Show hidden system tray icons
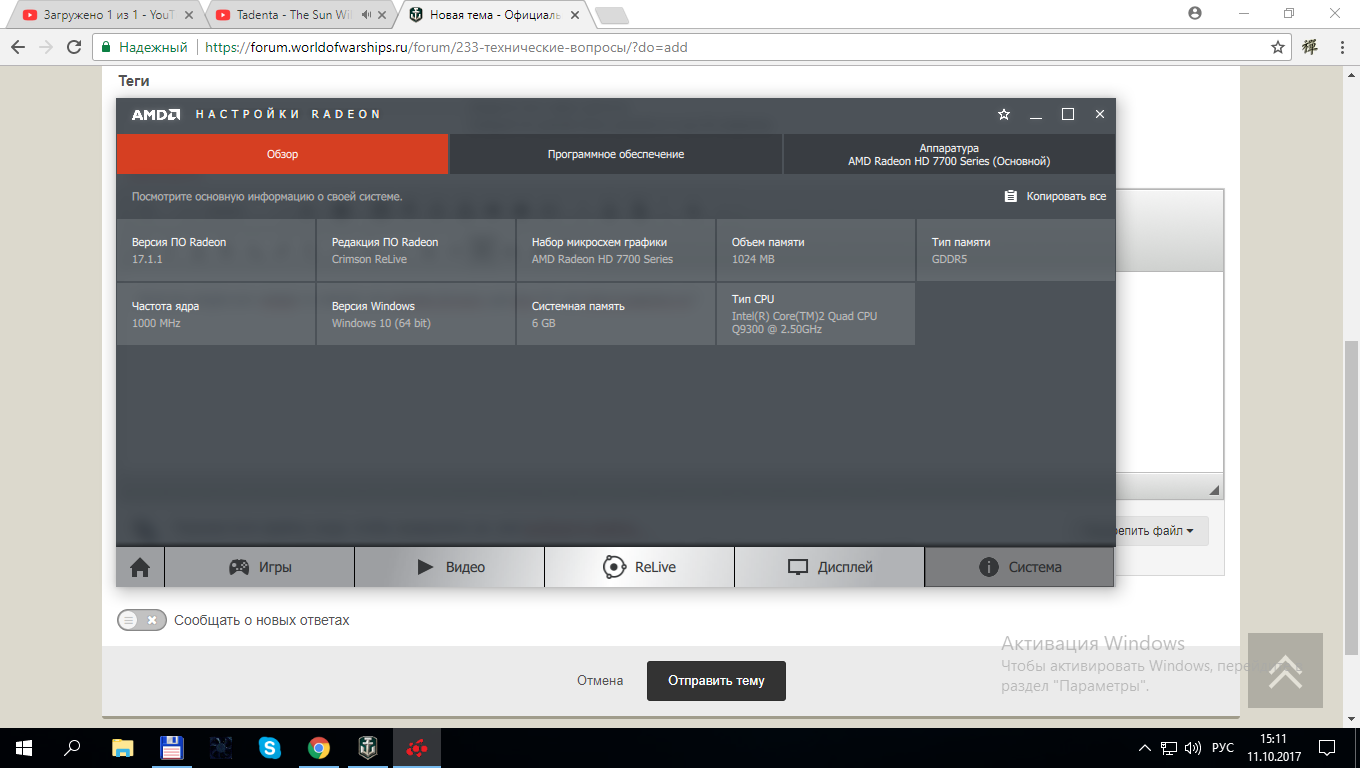This screenshot has height=768, width=1360. tap(1145, 747)
